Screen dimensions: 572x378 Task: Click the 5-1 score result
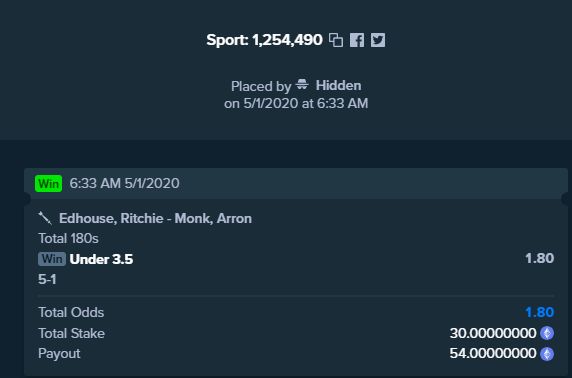pos(47,279)
